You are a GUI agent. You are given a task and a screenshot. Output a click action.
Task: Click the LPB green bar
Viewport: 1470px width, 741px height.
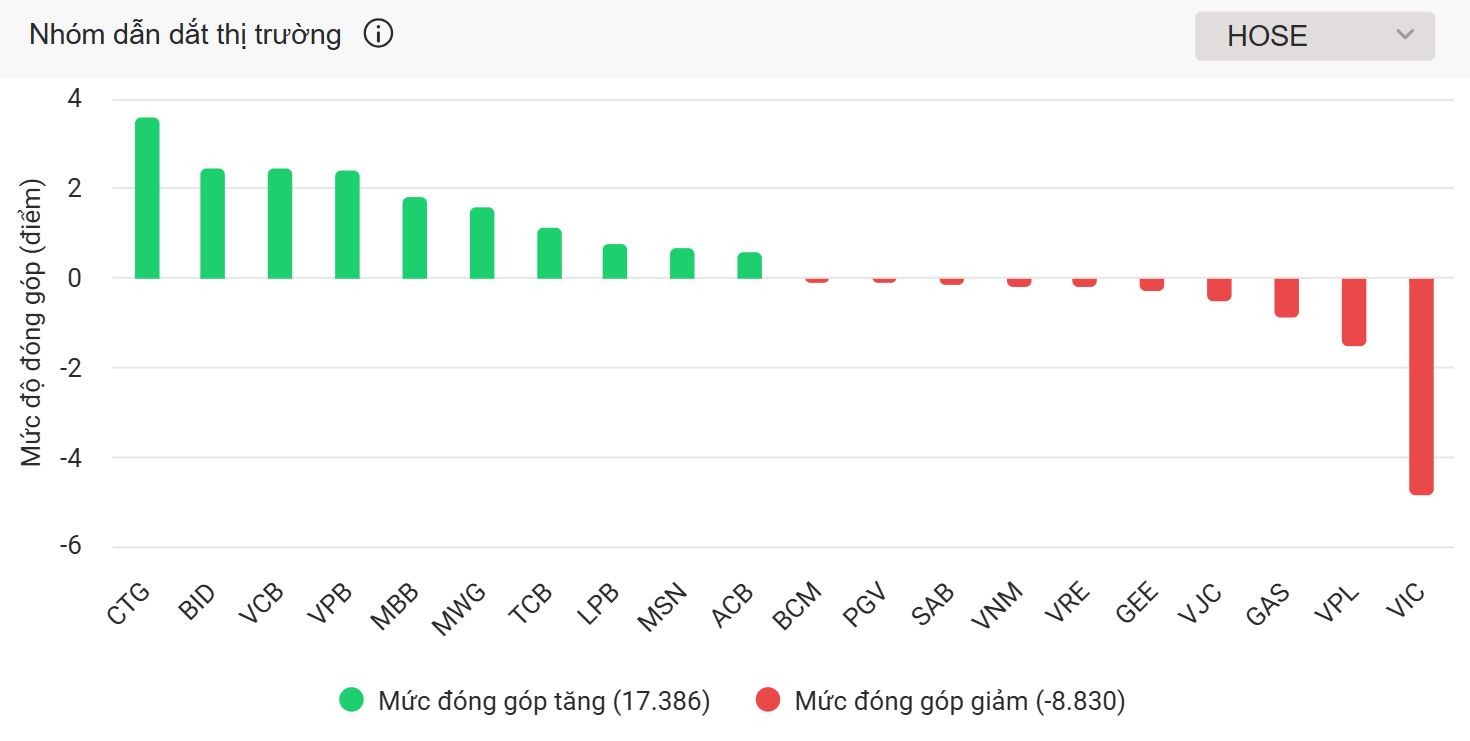pyautogui.click(x=615, y=261)
